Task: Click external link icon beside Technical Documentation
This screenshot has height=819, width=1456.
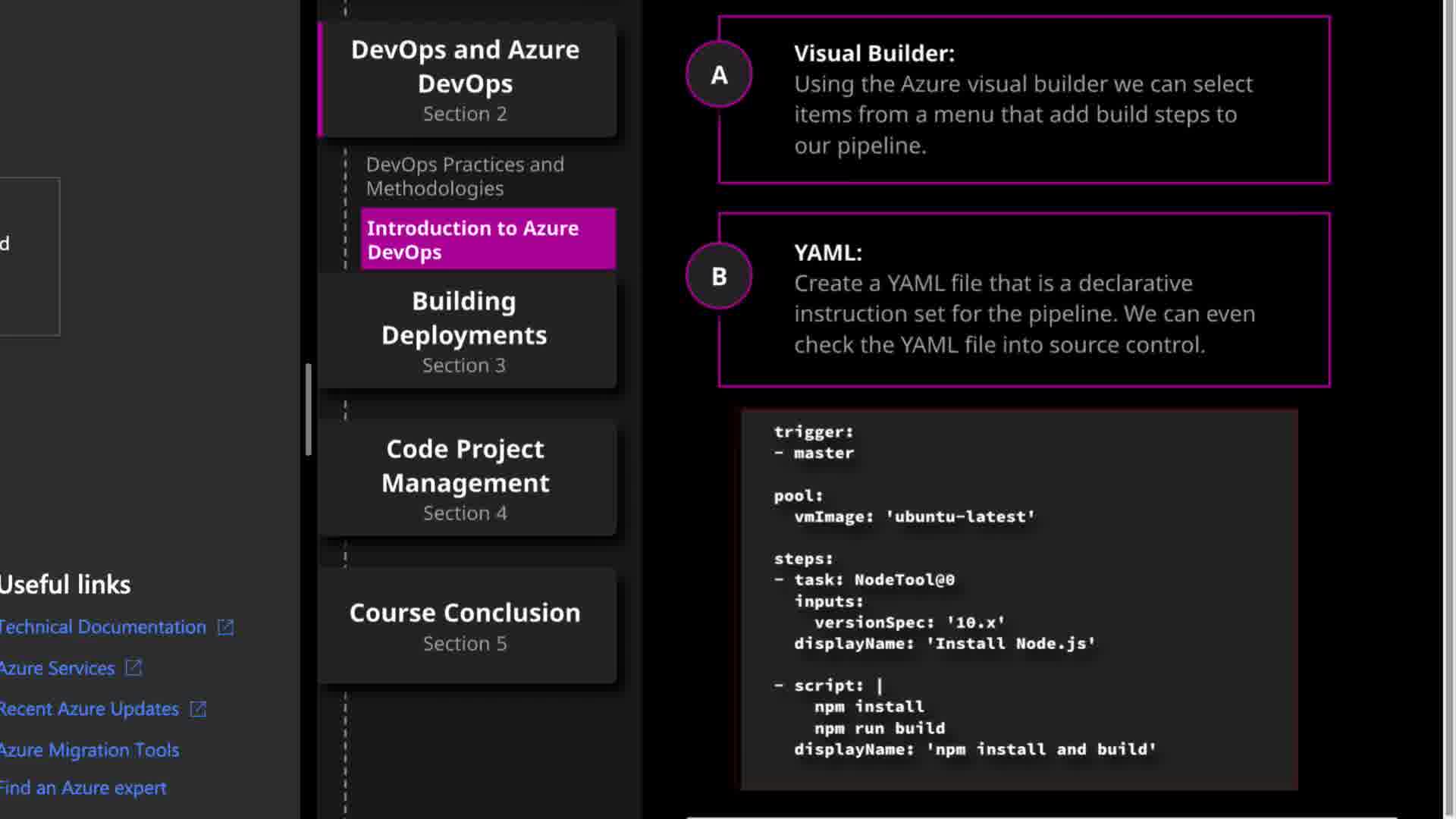Action: 225,627
